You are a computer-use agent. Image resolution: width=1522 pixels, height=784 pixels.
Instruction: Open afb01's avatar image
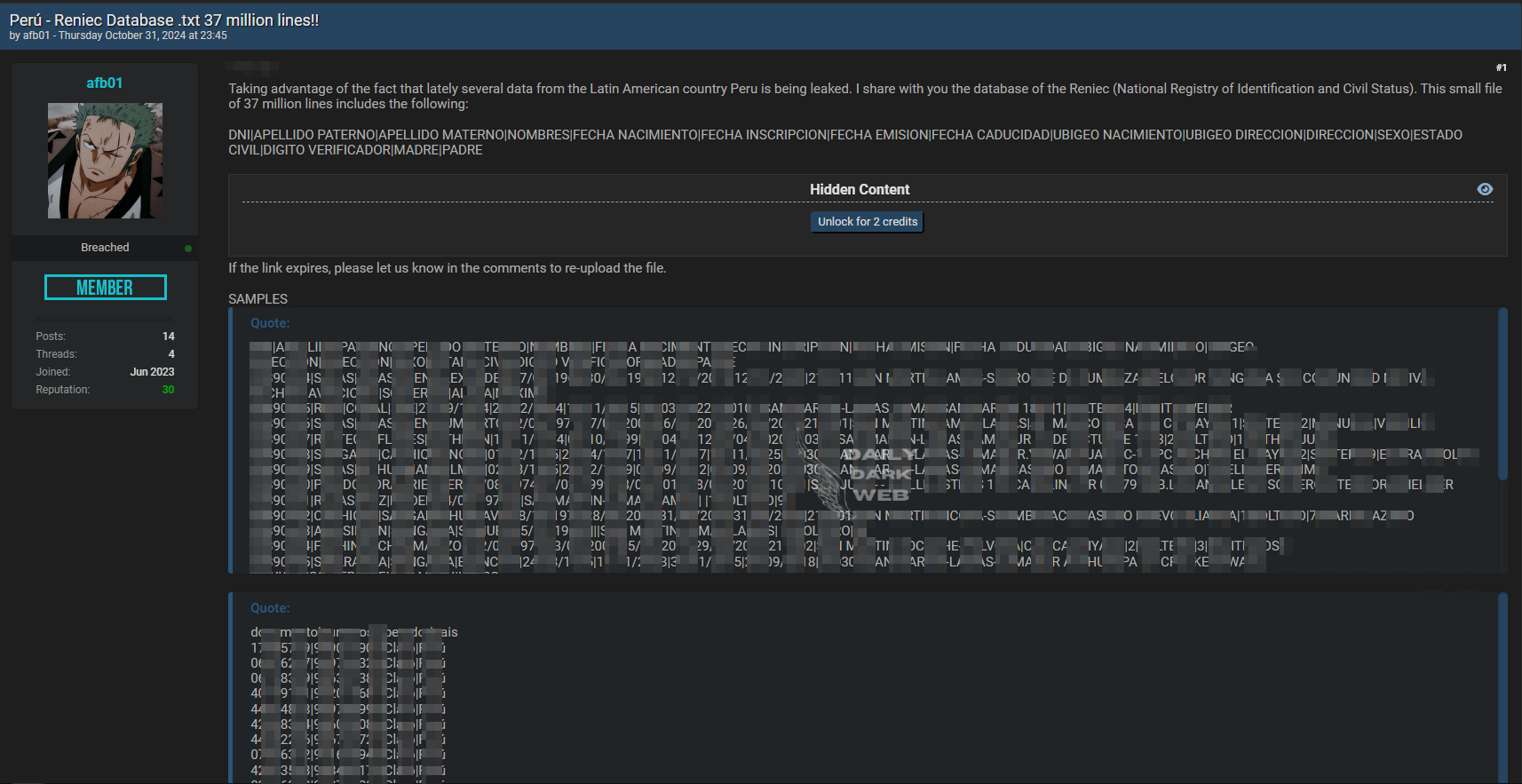[x=105, y=161]
